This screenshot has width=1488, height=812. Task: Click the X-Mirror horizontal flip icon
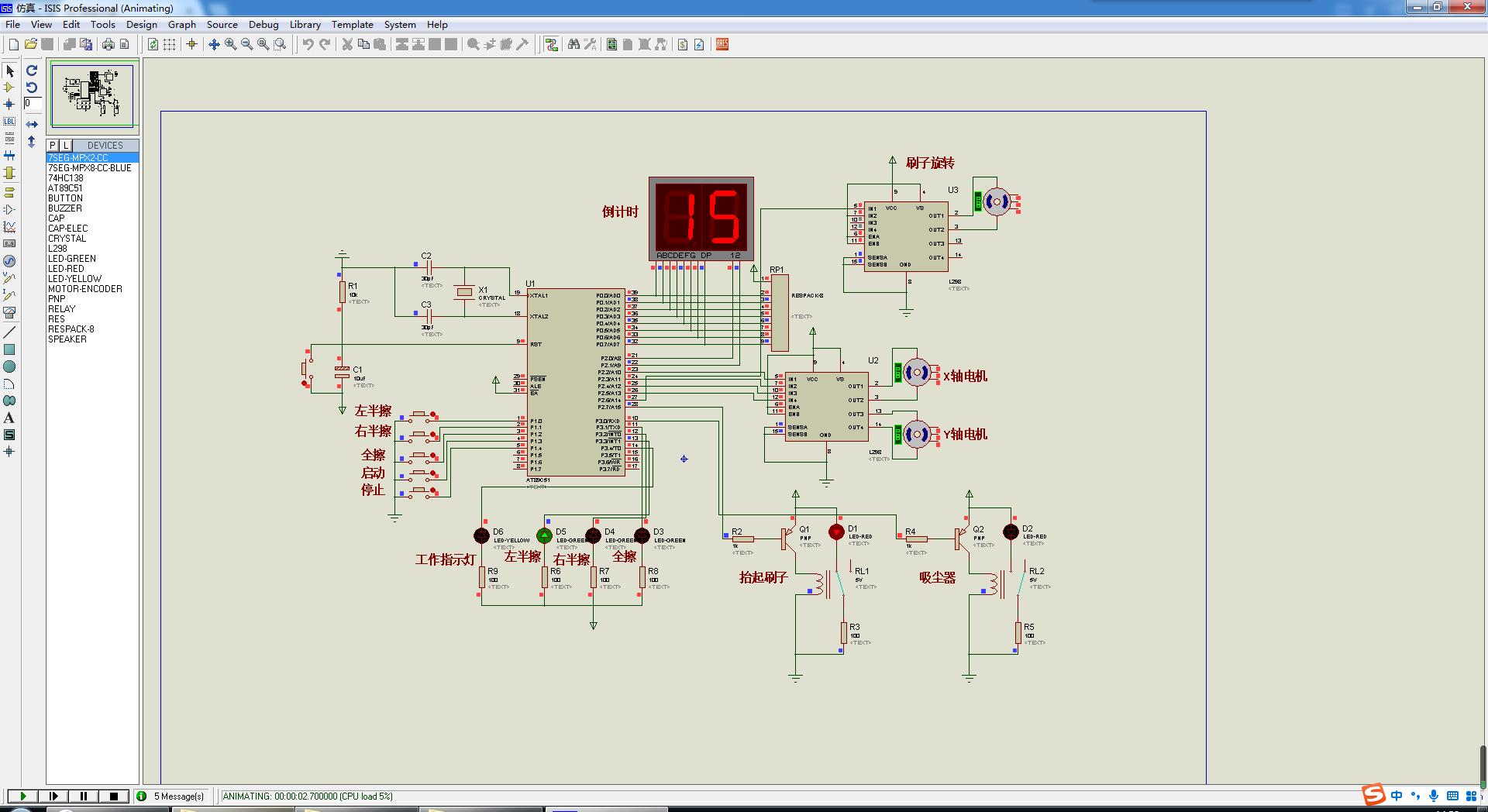click(x=32, y=124)
